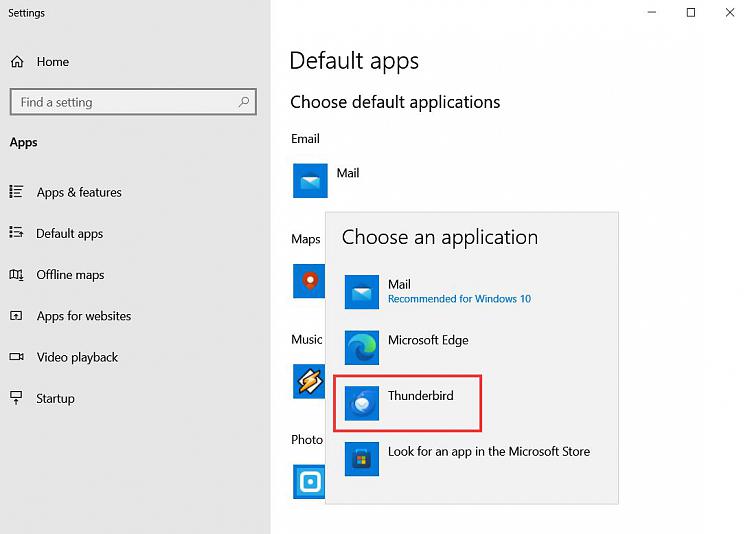Viewport: 750px width, 534px height.
Task: Click Choose default applications heading
Action: click(x=395, y=102)
